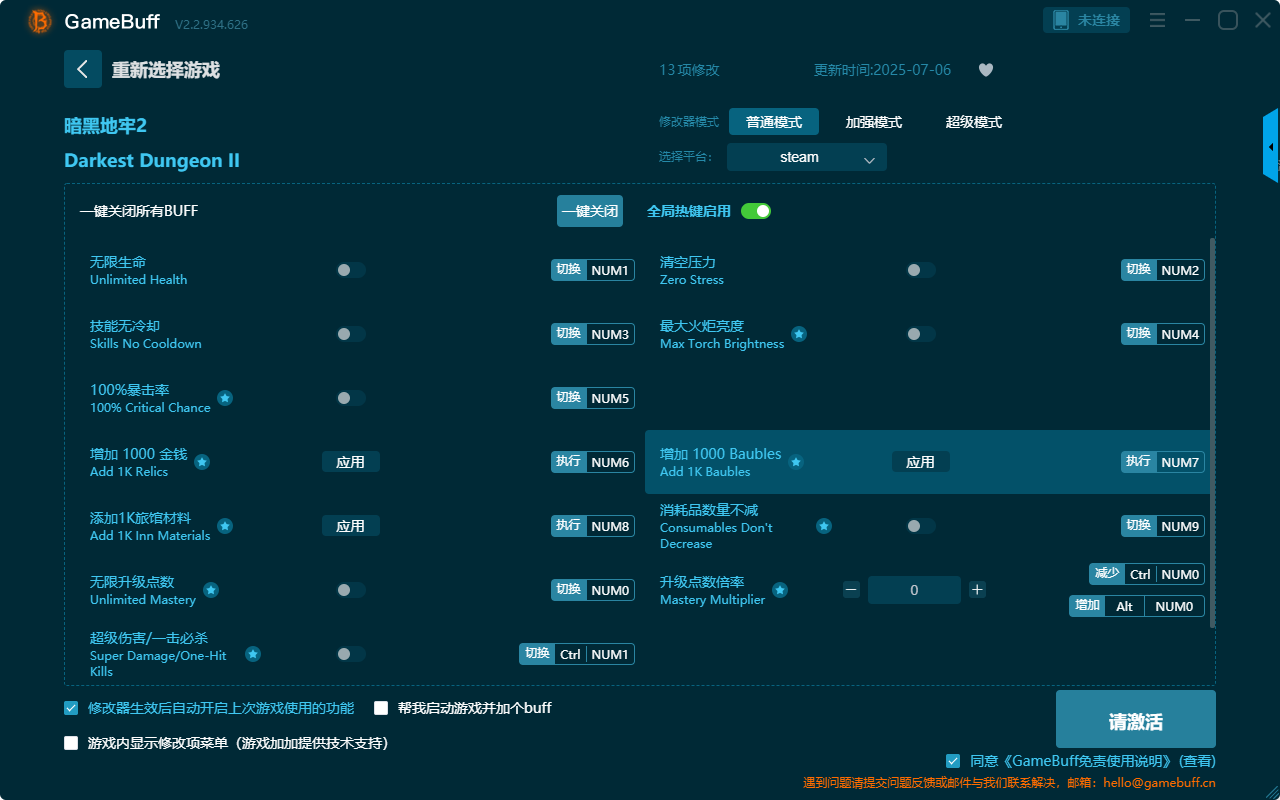1280x800 pixels.
Task: Click NUM9 hotkey for Consumables Don't Decrease
Action: 1163,526
